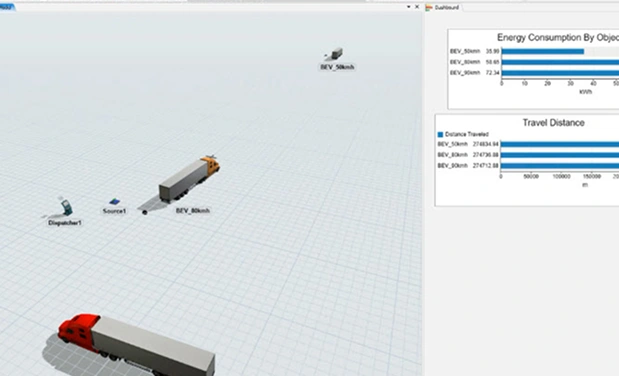Click the BEV_50kmh energy consumption bar
619x376 pixels.
tap(543, 51)
